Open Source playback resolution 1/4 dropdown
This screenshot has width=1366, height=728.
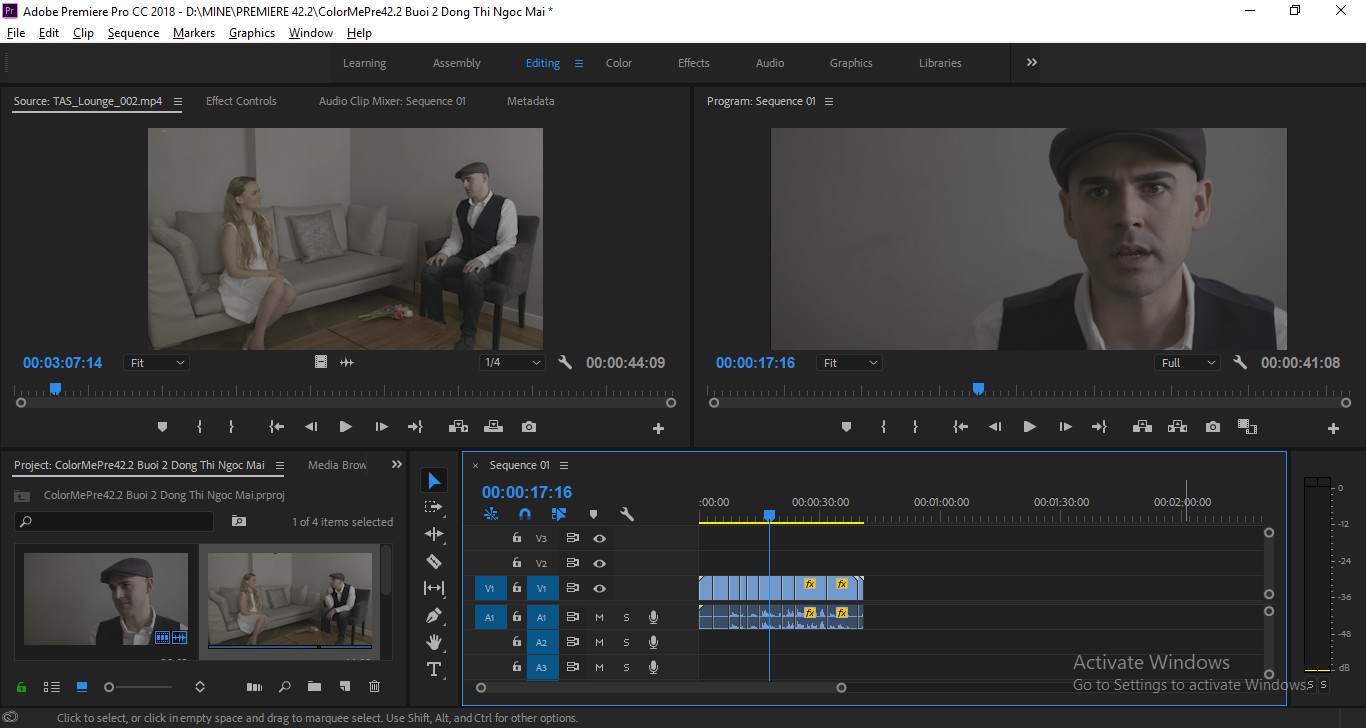pos(511,363)
